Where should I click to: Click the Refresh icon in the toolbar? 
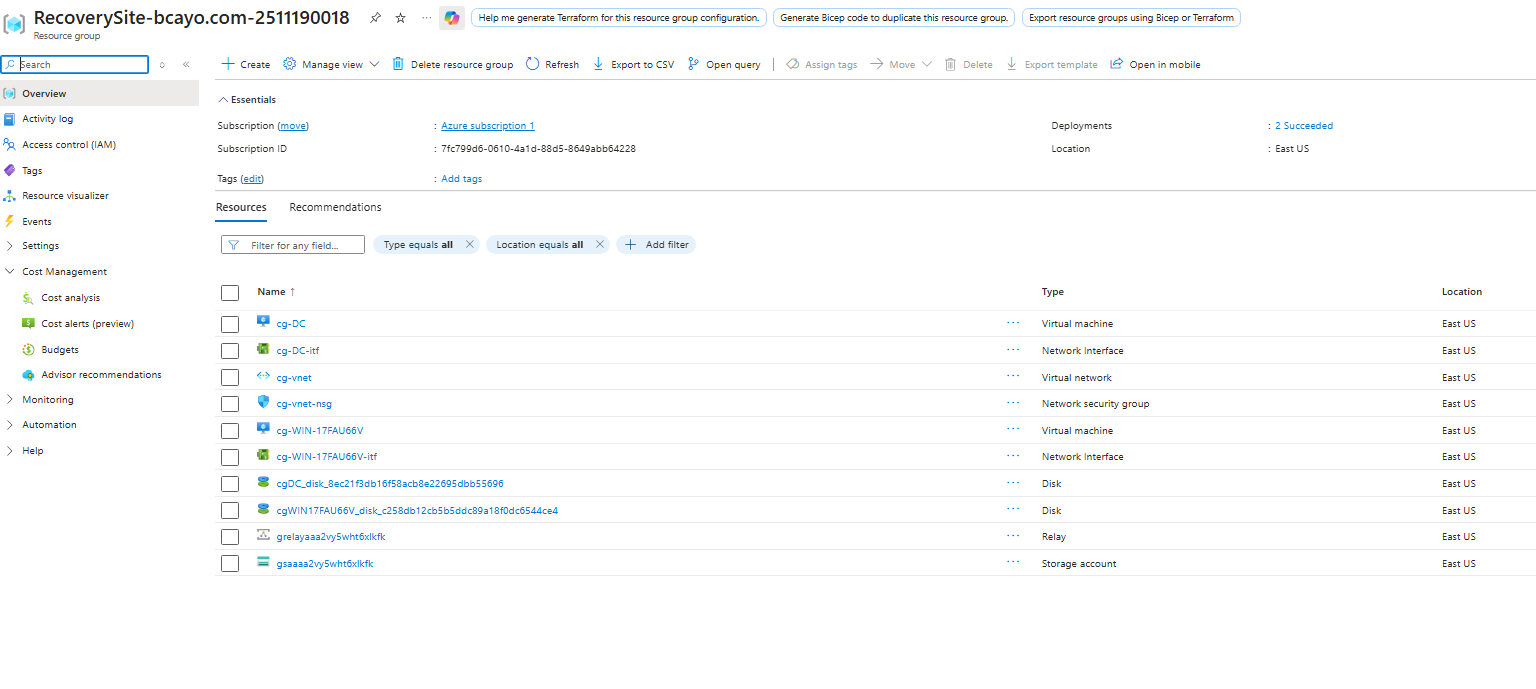532,64
